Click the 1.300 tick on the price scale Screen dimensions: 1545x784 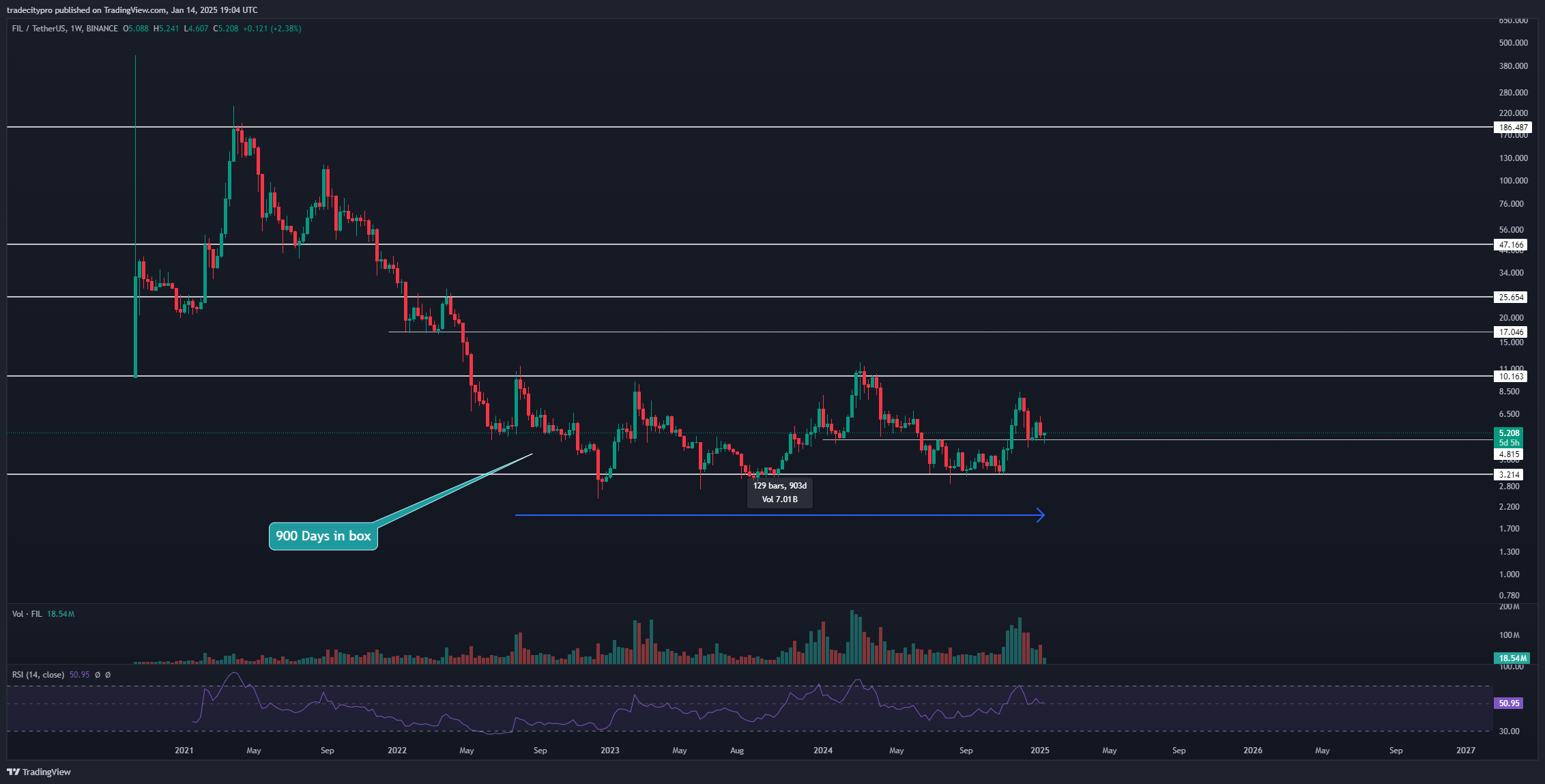tap(1510, 552)
